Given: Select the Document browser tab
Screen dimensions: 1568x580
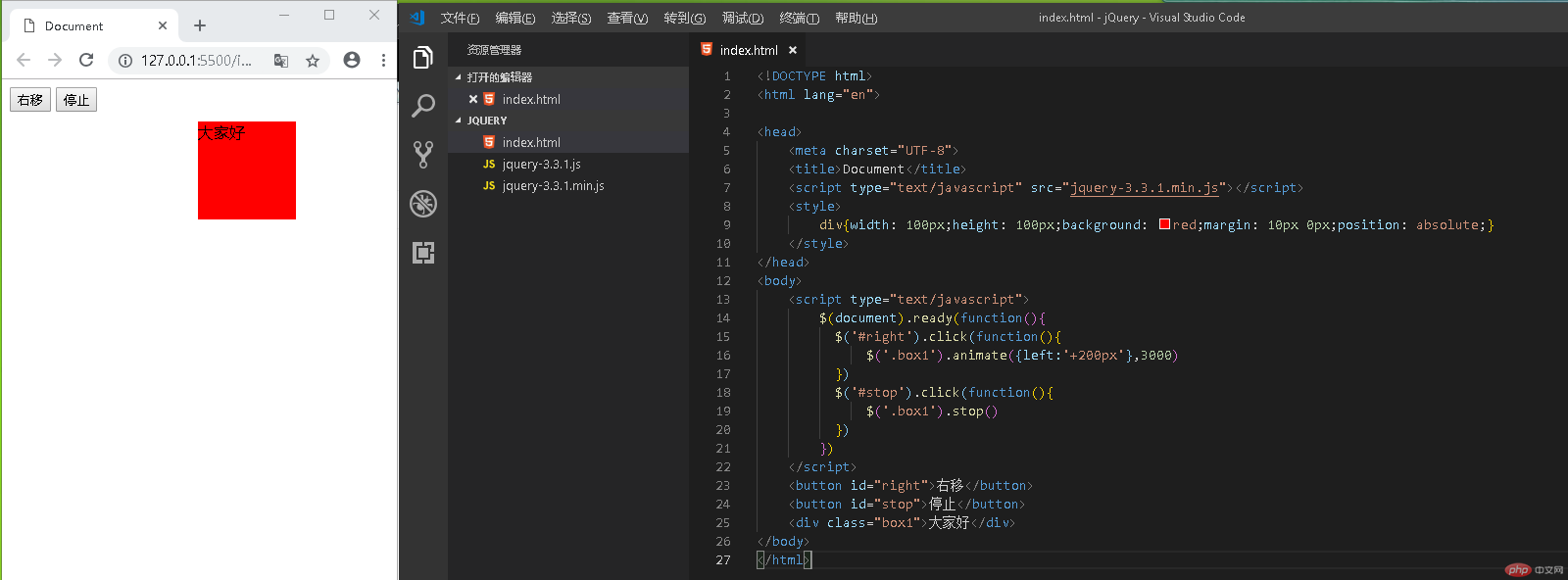Looking at the screenshot, I should click(x=94, y=25).
